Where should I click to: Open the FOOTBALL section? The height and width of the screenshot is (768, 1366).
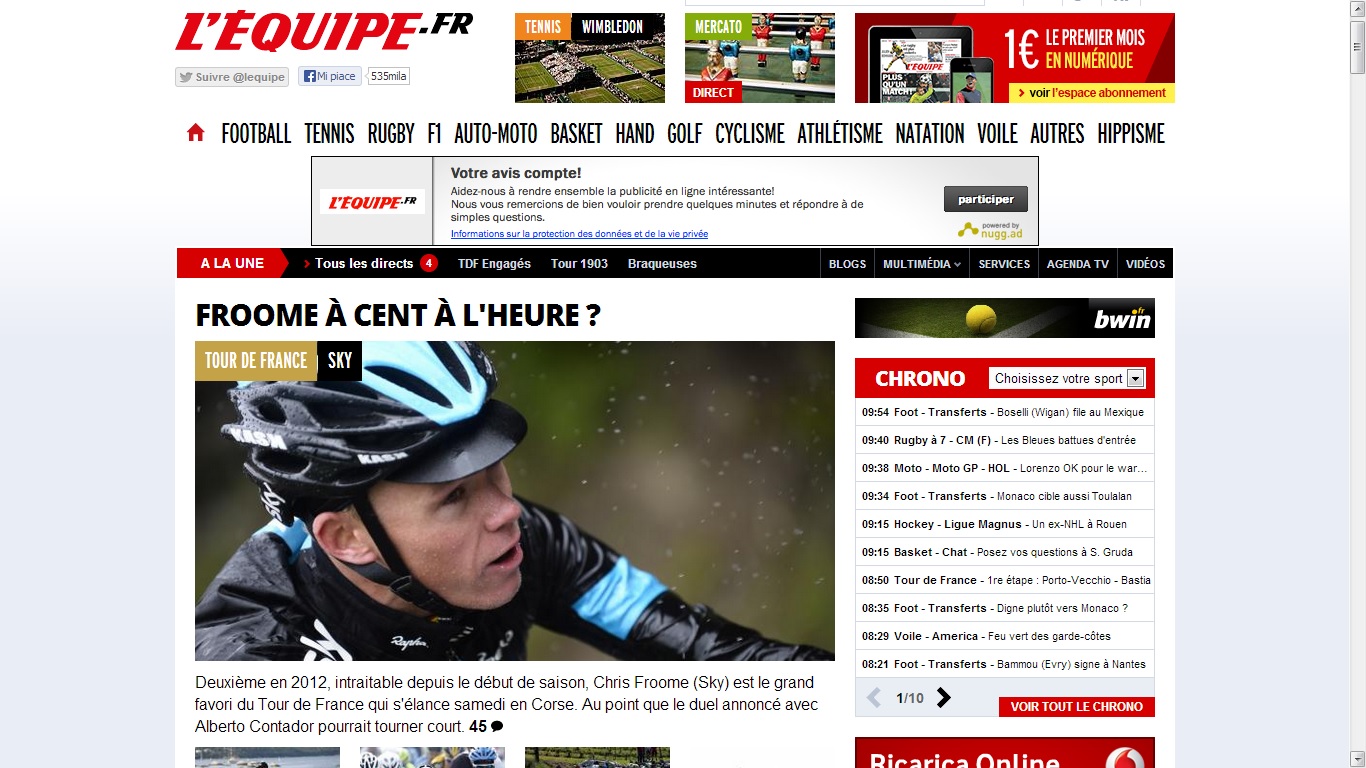coord(256,134)
